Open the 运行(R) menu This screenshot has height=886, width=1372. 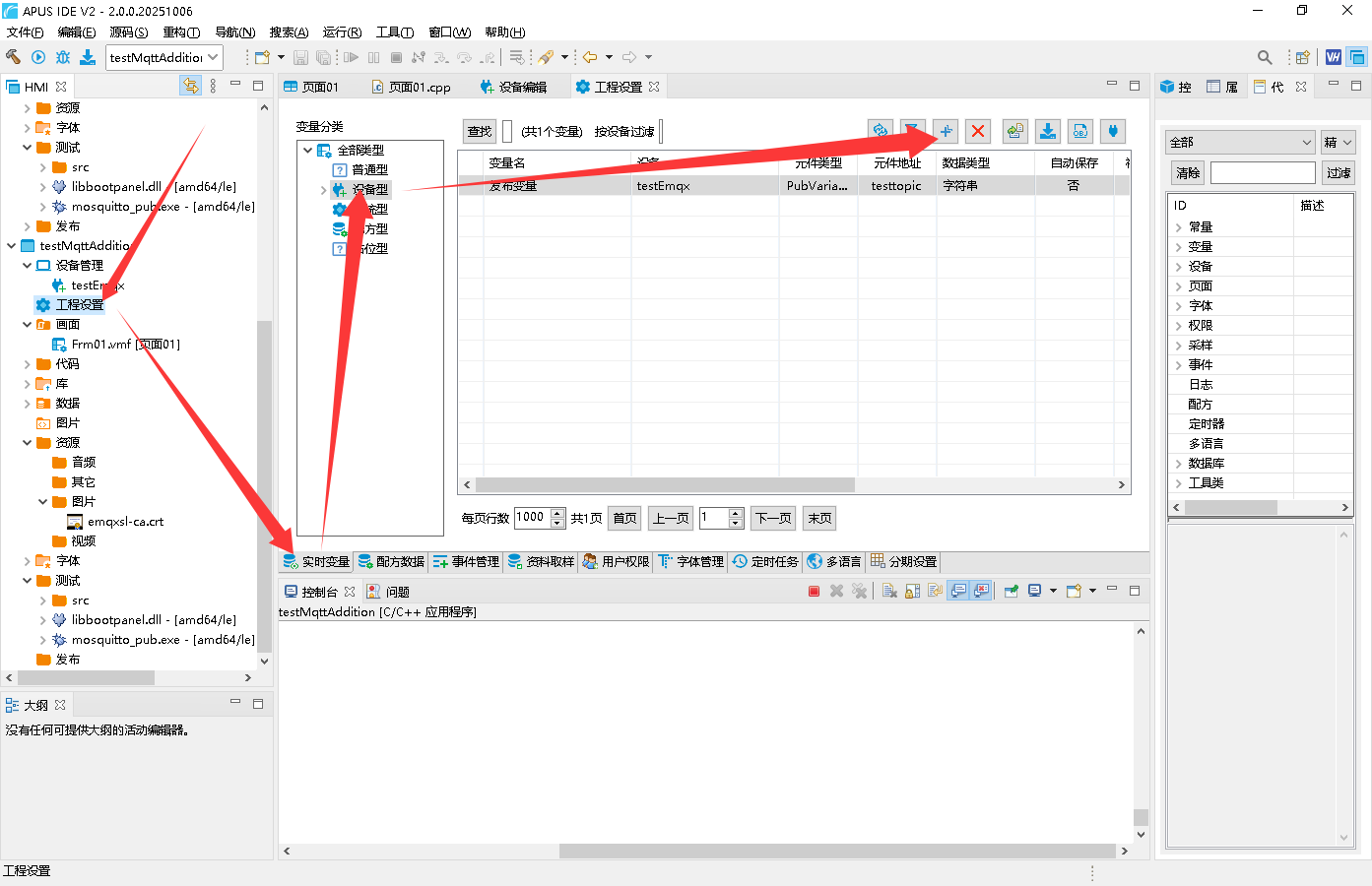tap(342, 32)
